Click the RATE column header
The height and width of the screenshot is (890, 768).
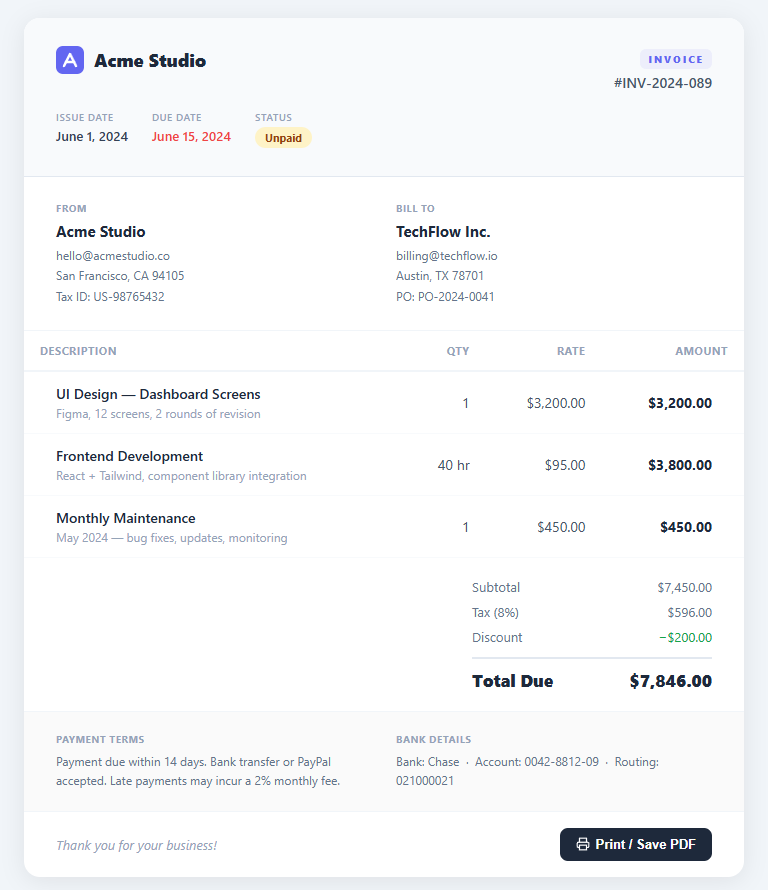(x=570, y=351)
